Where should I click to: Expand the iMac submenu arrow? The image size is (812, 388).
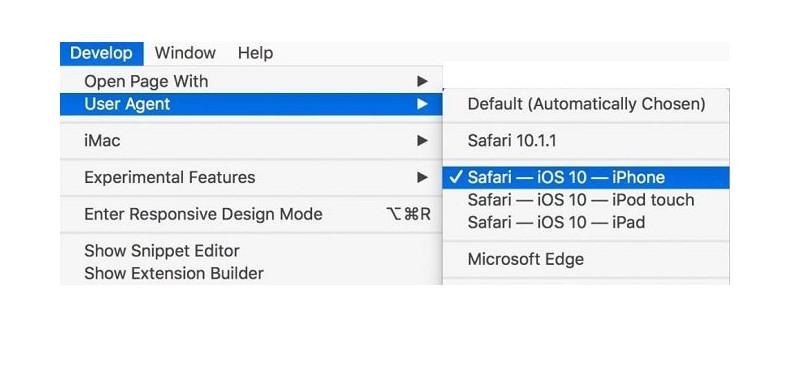click(423, 140)
